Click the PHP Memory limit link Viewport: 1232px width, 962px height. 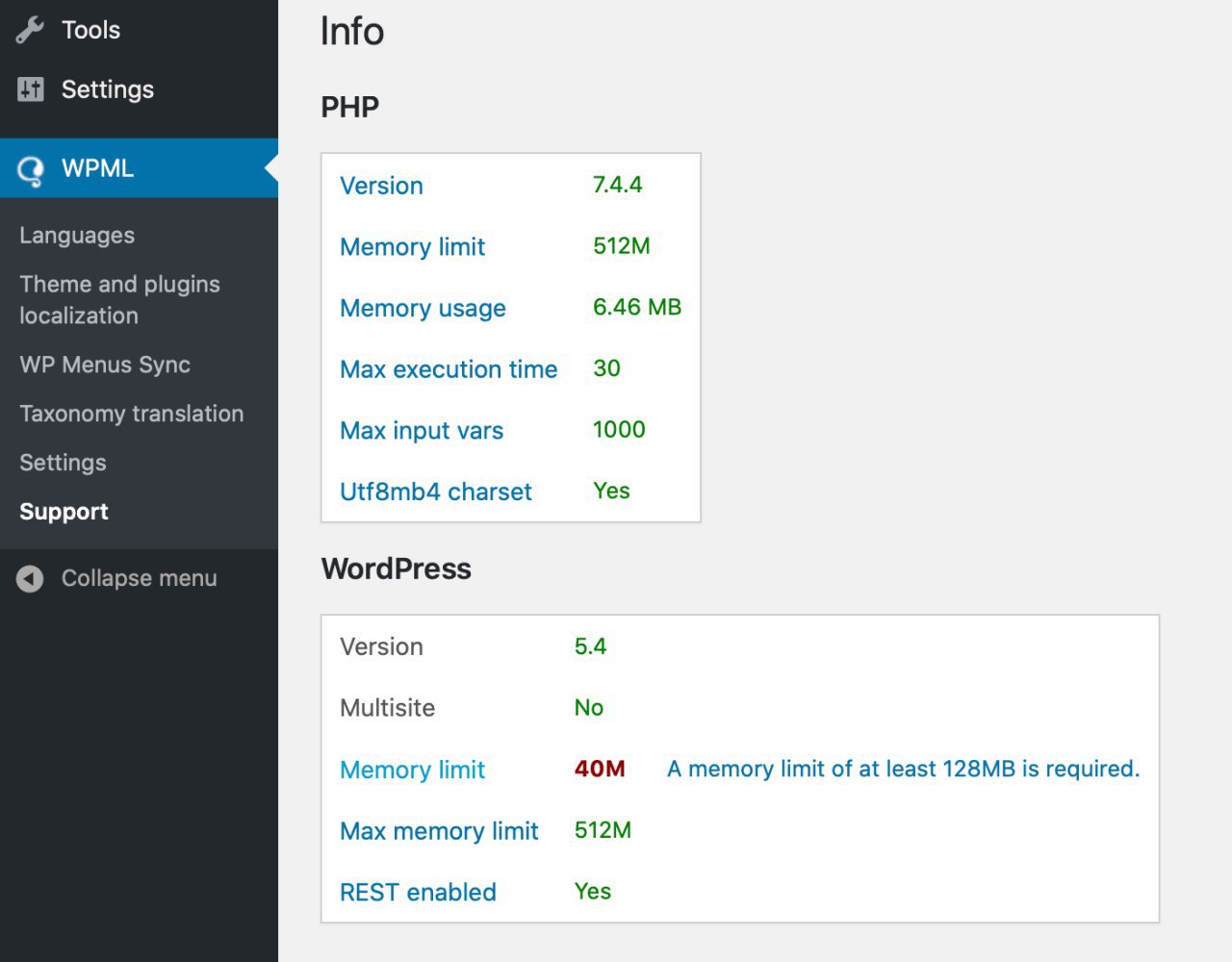pos(412,247)
